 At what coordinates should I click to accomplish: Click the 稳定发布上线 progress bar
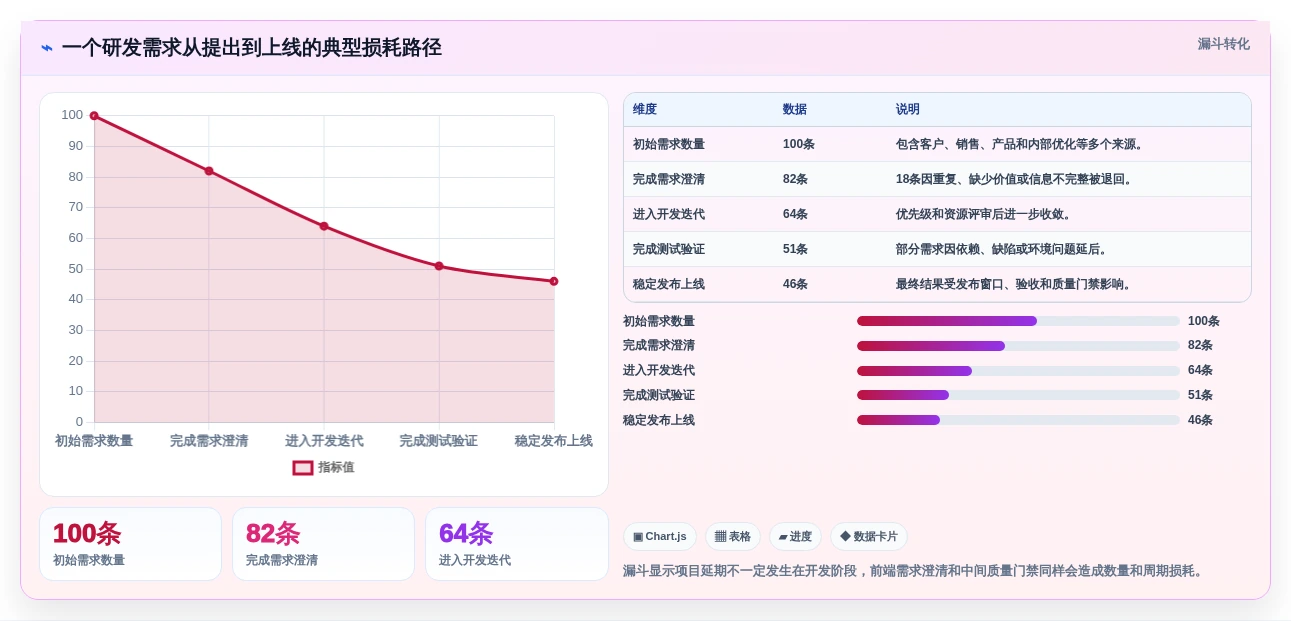click(1018, 420)
